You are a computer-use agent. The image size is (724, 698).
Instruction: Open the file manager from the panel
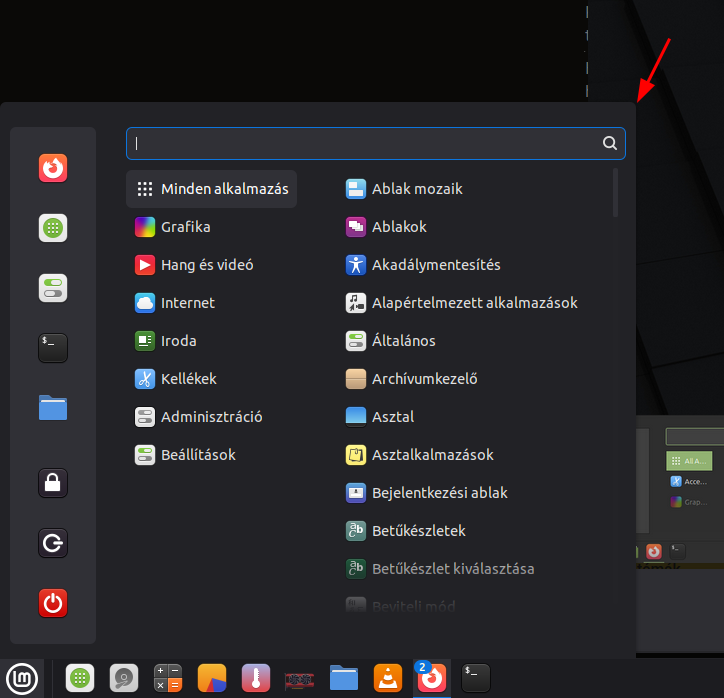(x=344, y=678)
